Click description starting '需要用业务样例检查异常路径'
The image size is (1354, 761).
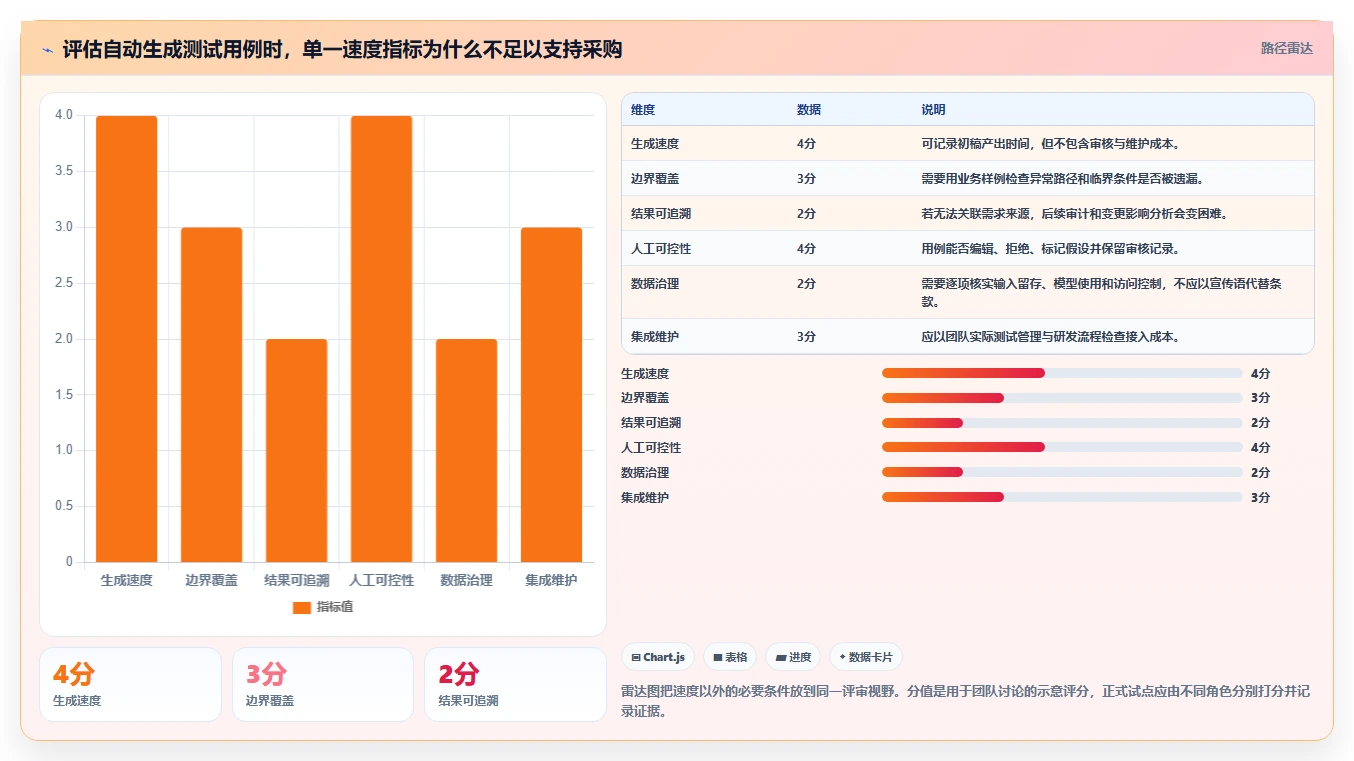pyautogui.click(x=1063, y=179)
